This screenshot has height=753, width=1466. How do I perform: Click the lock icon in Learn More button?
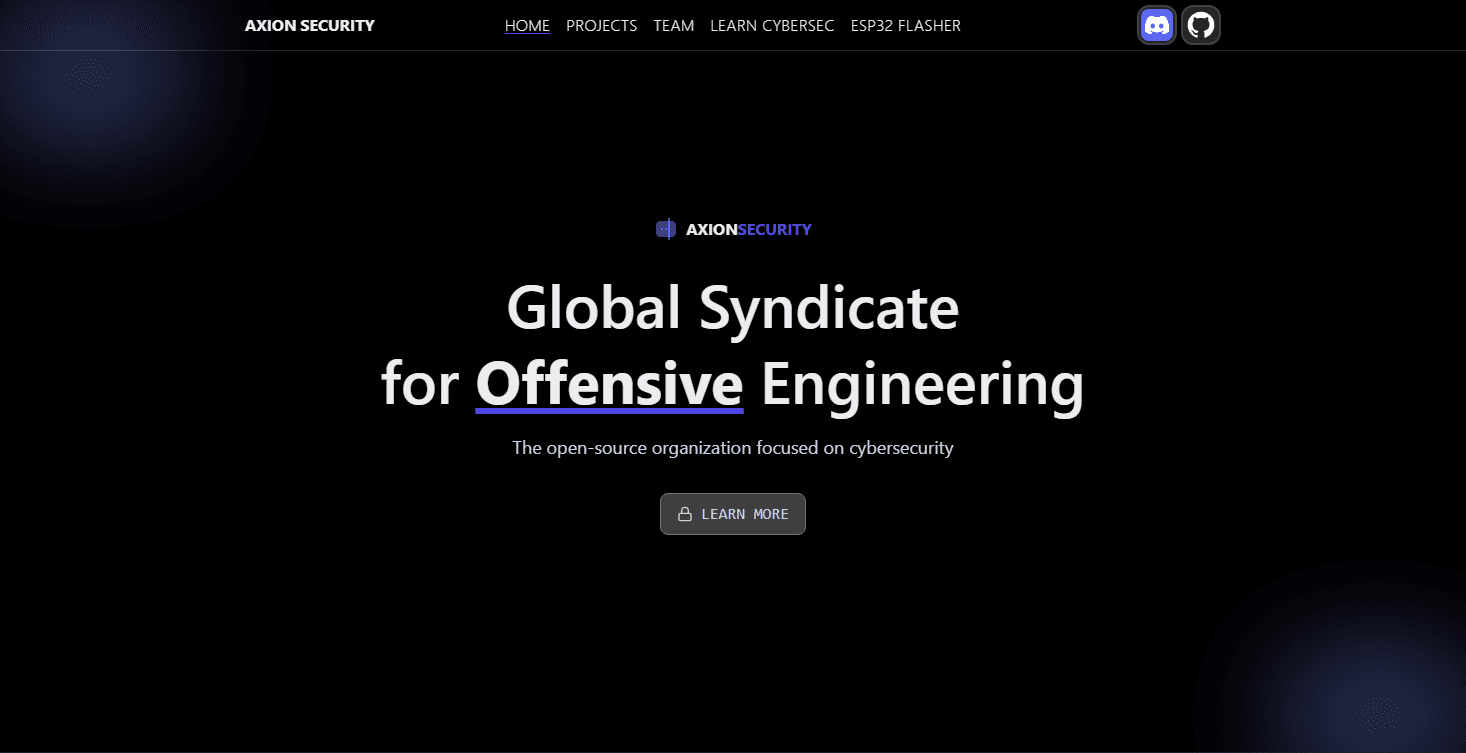coord(685,514)
